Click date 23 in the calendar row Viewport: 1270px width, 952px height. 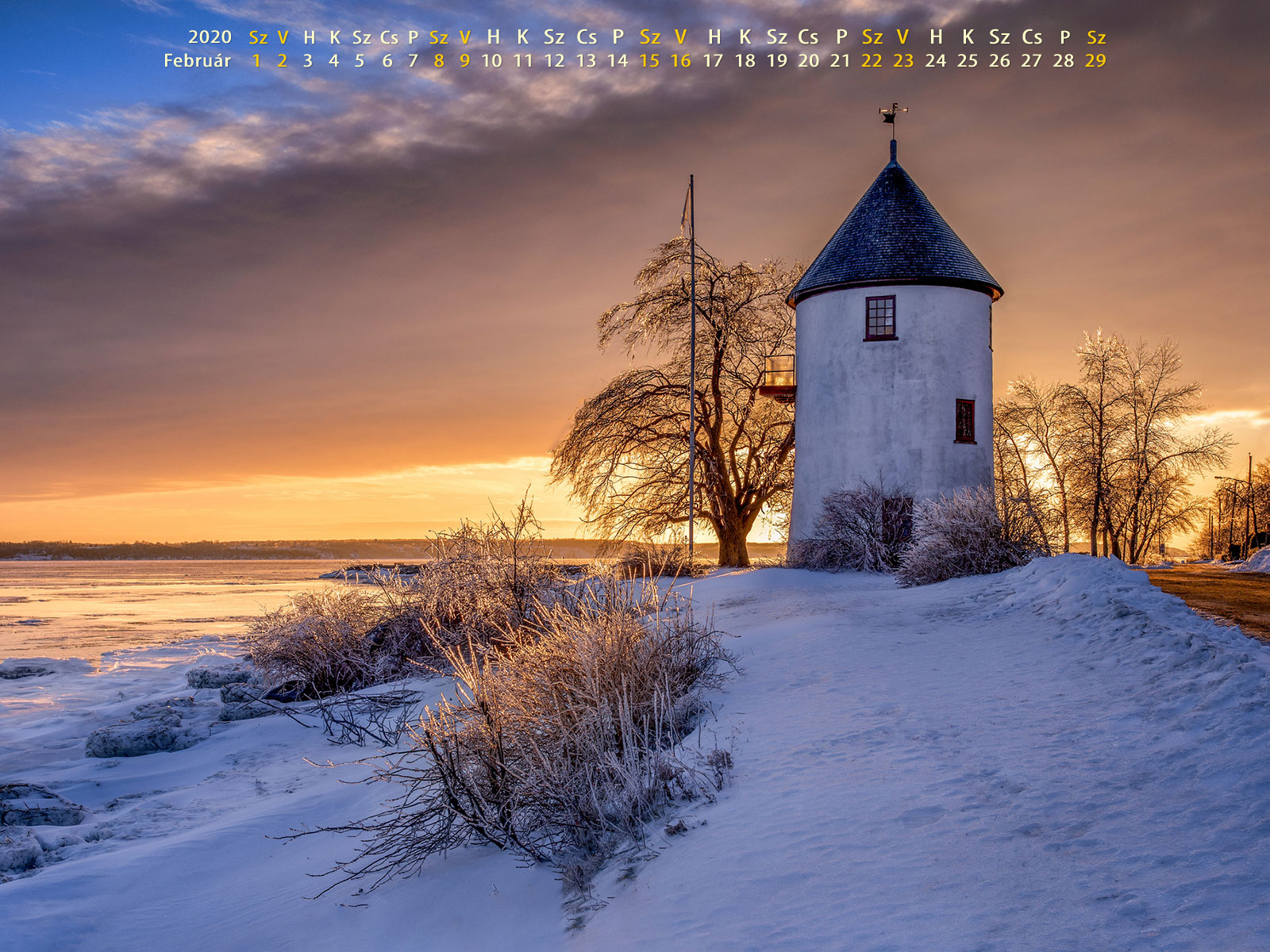coord(902,59)
